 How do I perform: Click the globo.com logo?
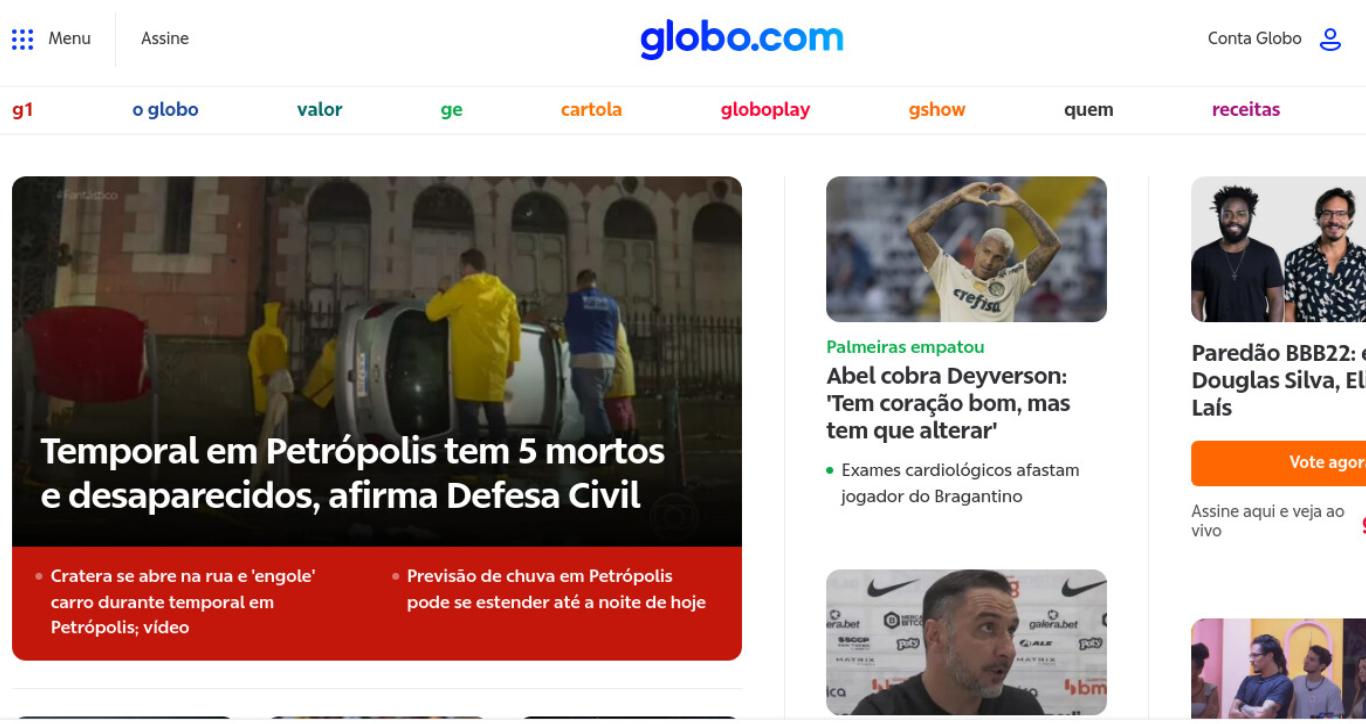point(742,39)
